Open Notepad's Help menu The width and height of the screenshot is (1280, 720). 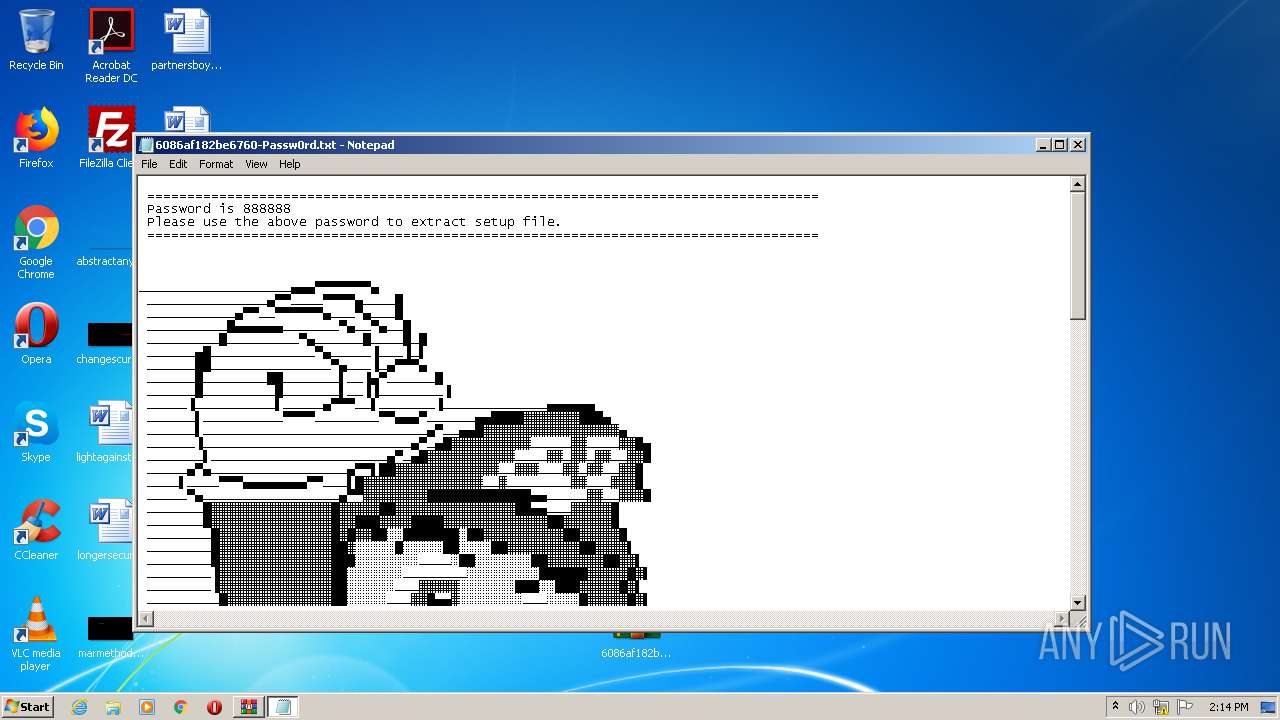[x=290, y=164]
